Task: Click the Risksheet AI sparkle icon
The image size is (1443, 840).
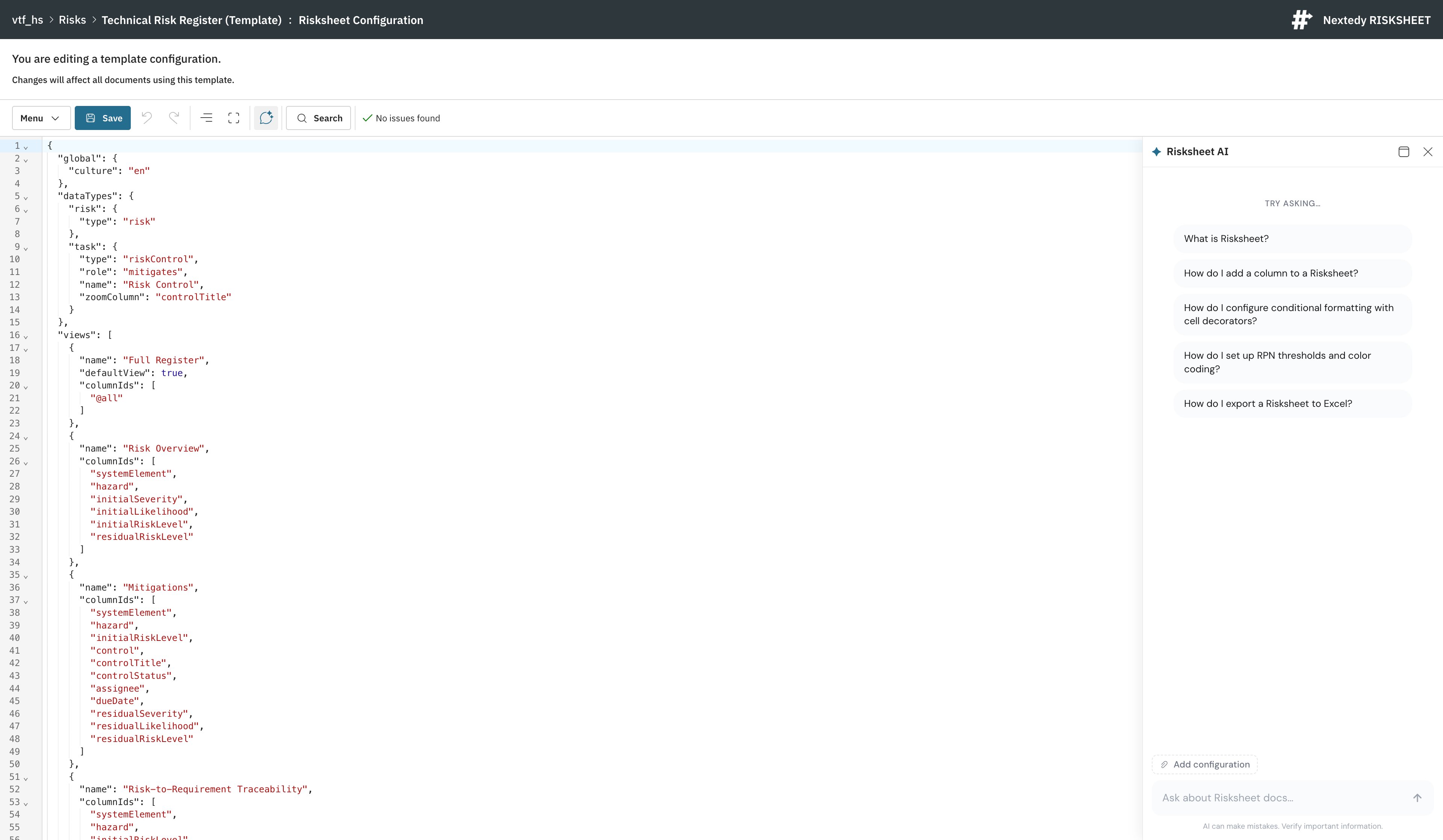Action: coord(1157,152)
